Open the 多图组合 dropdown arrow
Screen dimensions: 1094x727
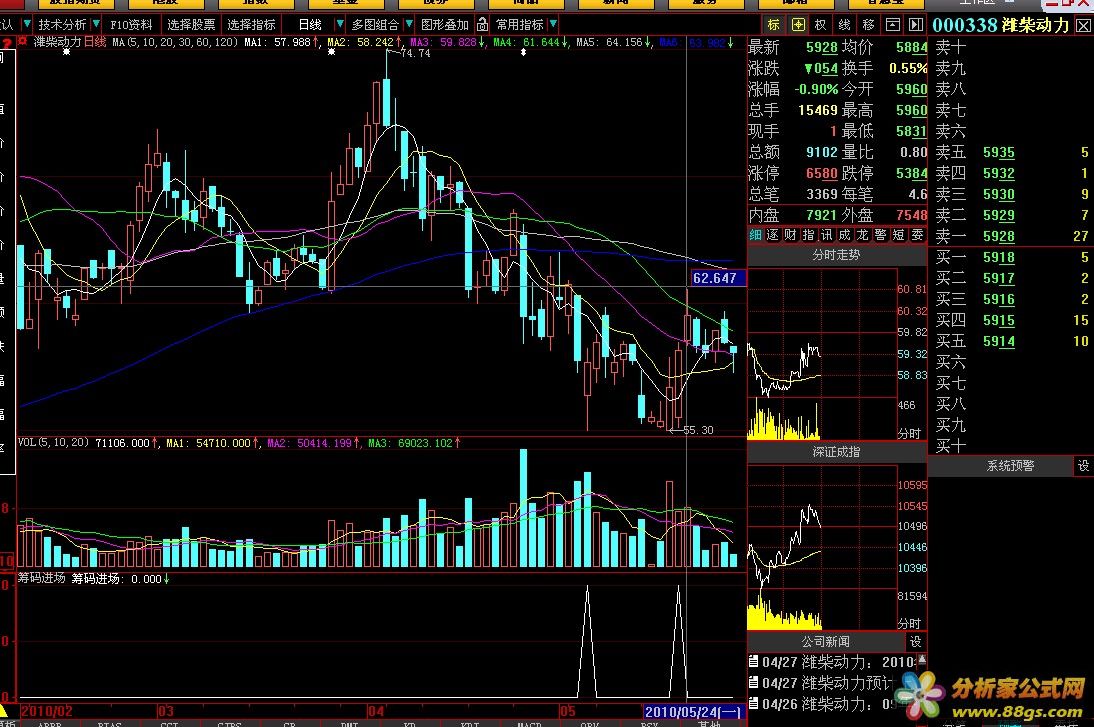pos(406,24)
